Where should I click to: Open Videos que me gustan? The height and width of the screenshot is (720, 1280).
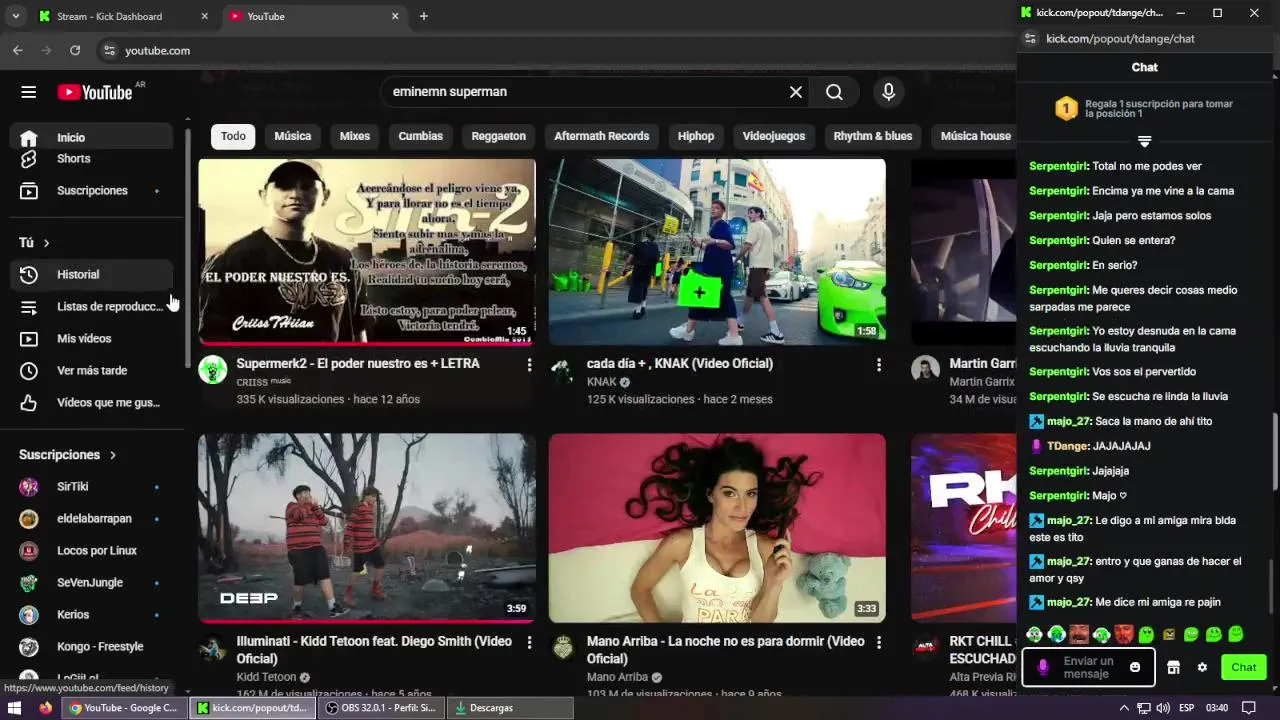(92, 403)
